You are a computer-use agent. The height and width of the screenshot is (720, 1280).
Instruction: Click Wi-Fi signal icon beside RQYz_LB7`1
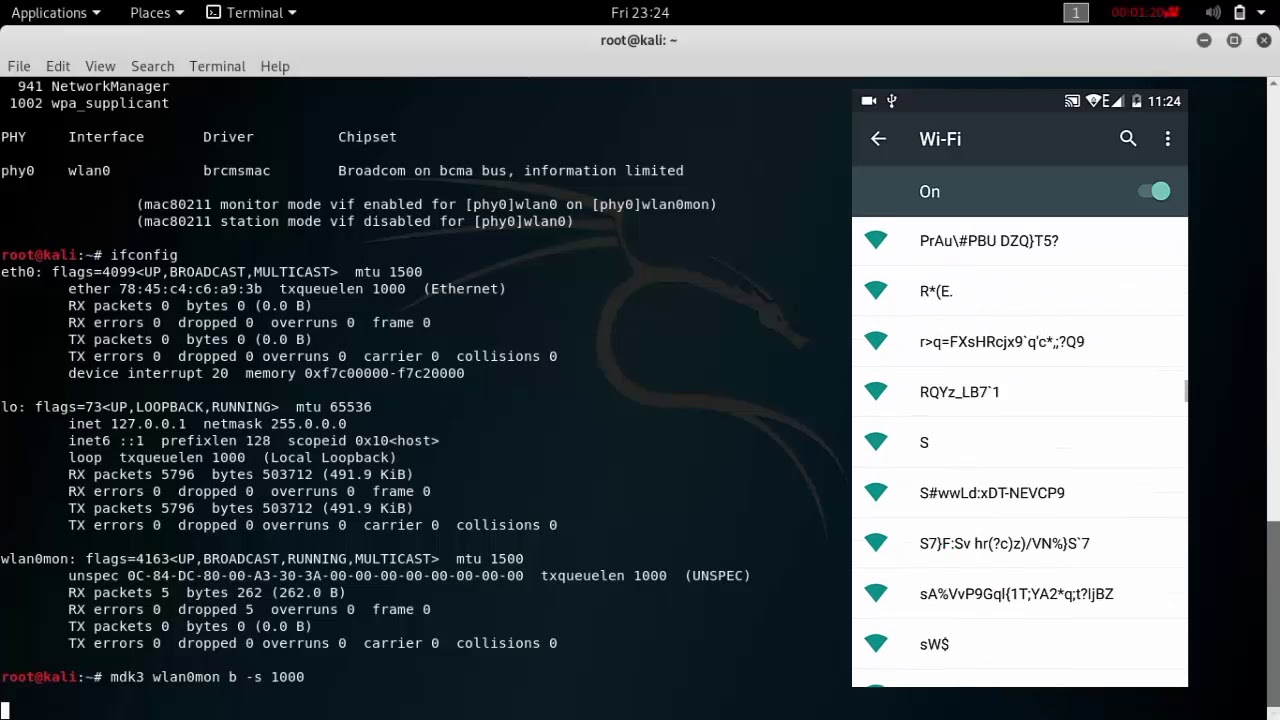click(x=876, y=391)
